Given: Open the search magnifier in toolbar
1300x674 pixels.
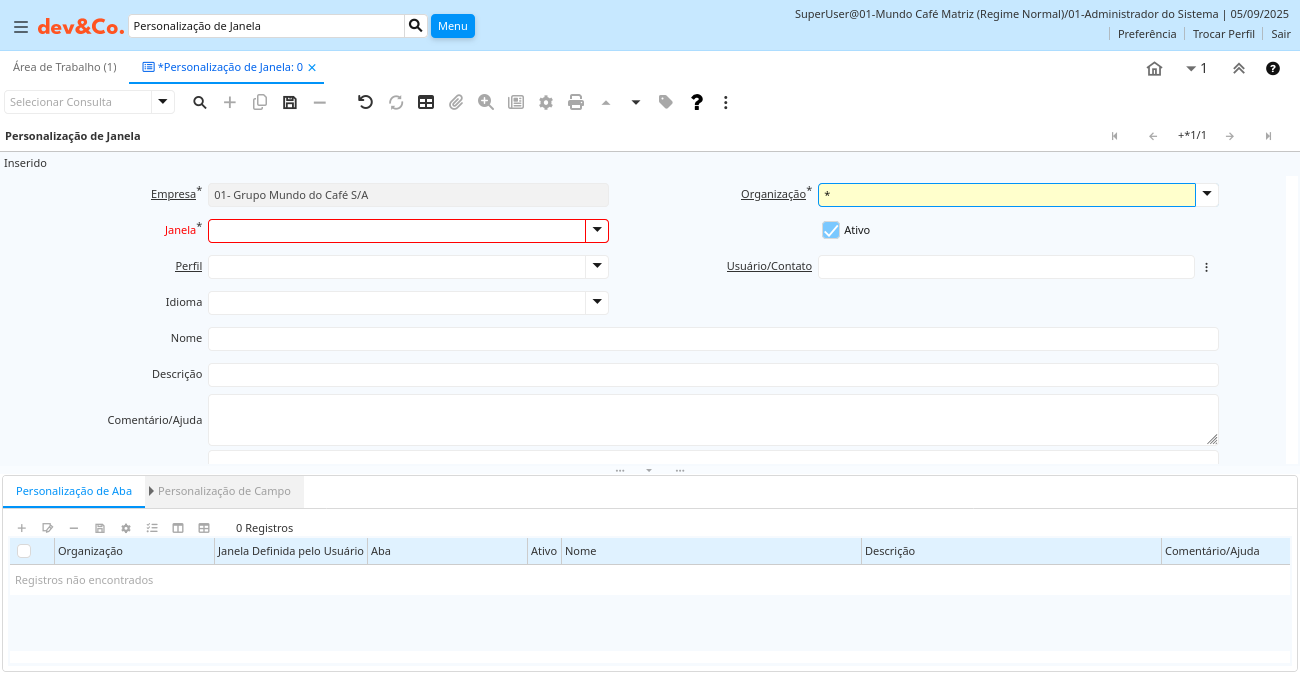Looking at the screenshot, I should pyautogui.click(x=200, y=102).
